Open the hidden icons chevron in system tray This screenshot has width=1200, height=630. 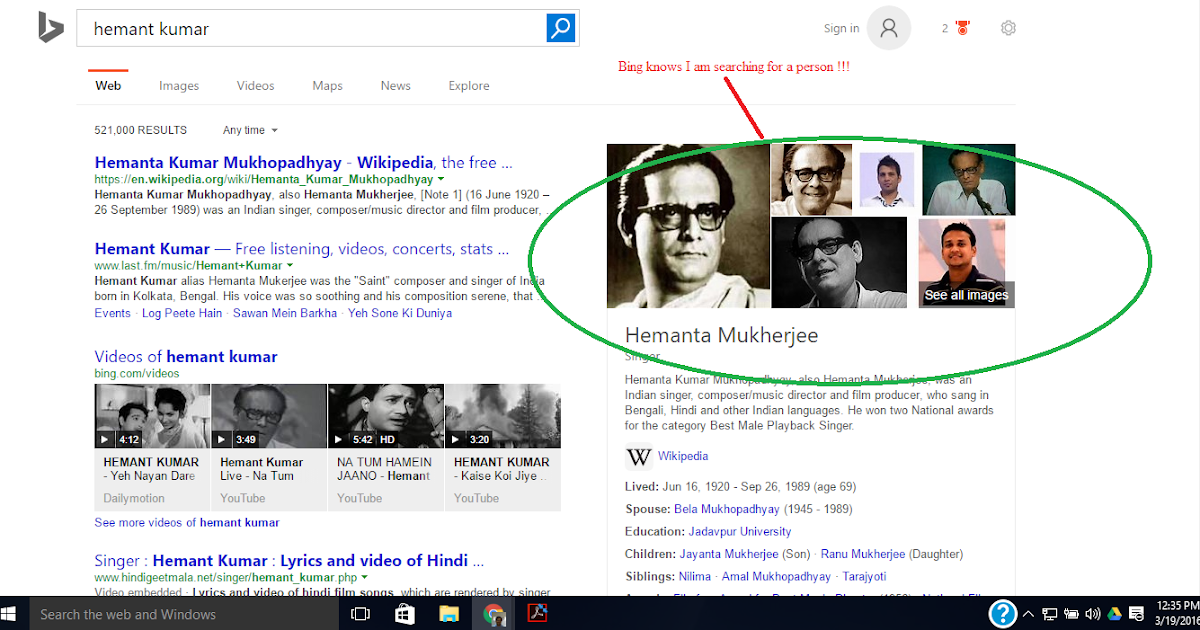(1028, 613)
